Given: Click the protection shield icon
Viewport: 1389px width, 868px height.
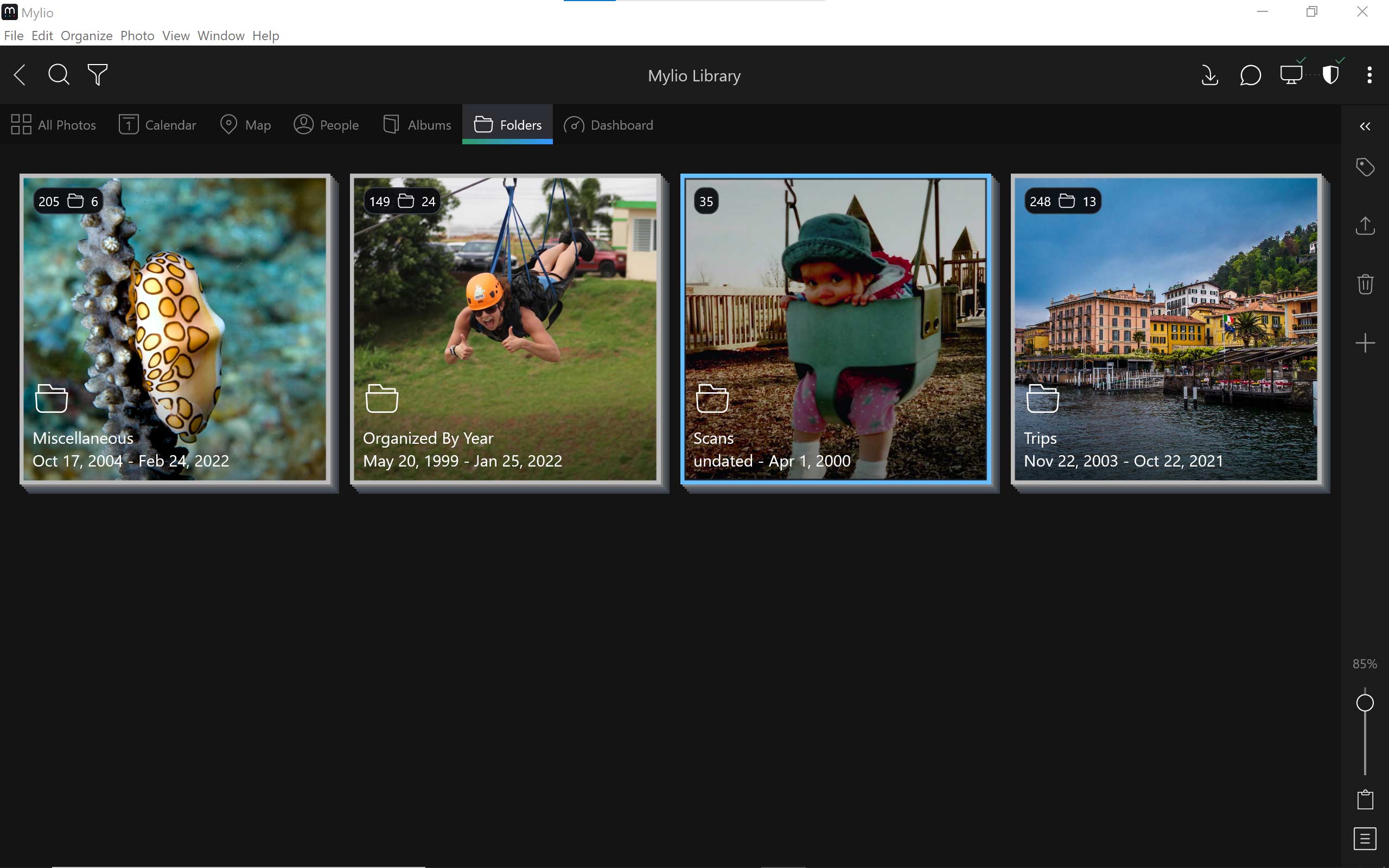Looking at the screenshot, I should click(x=1330, y=75).
